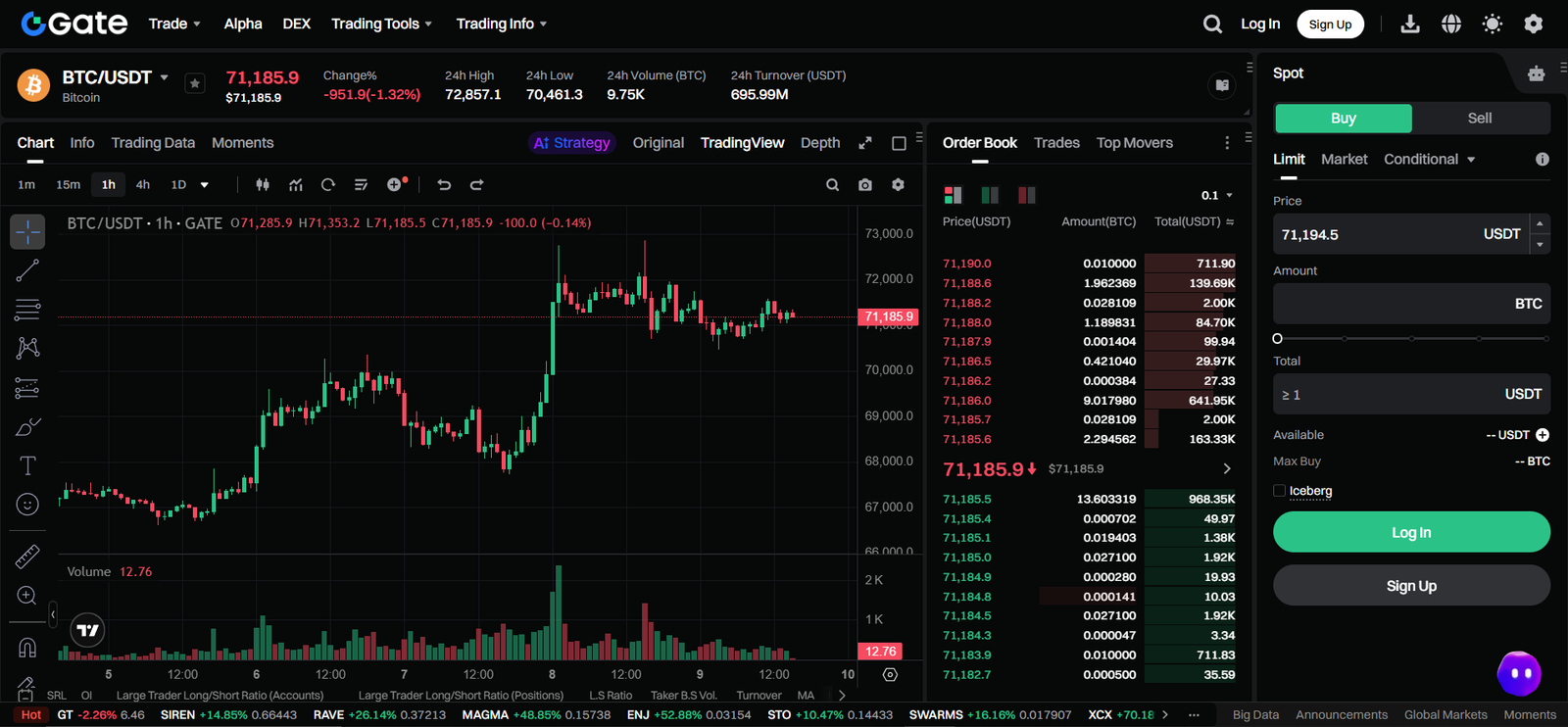This screenshot has height=727, width=1568.
Task: Expand the Trading Tools menu
Action: point(381,24)
